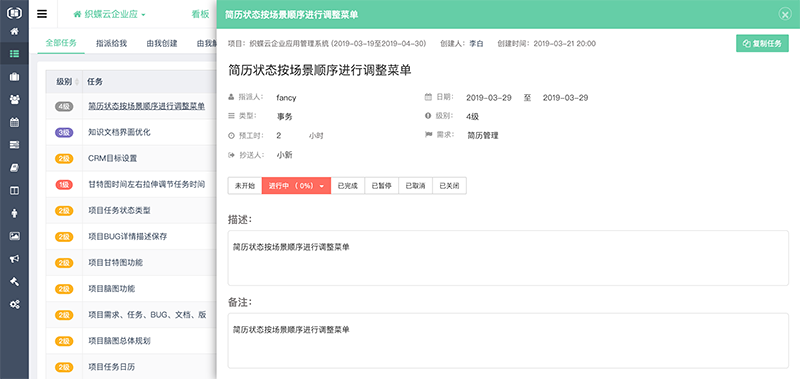Open task 项目任务状态类型
The image size is (800, 379).
[x=119, y=210]
